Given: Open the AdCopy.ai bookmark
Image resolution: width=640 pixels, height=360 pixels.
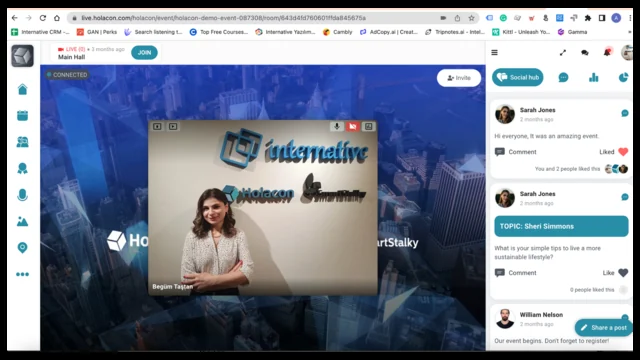Looking at the screenshot, I should point(389,32).
